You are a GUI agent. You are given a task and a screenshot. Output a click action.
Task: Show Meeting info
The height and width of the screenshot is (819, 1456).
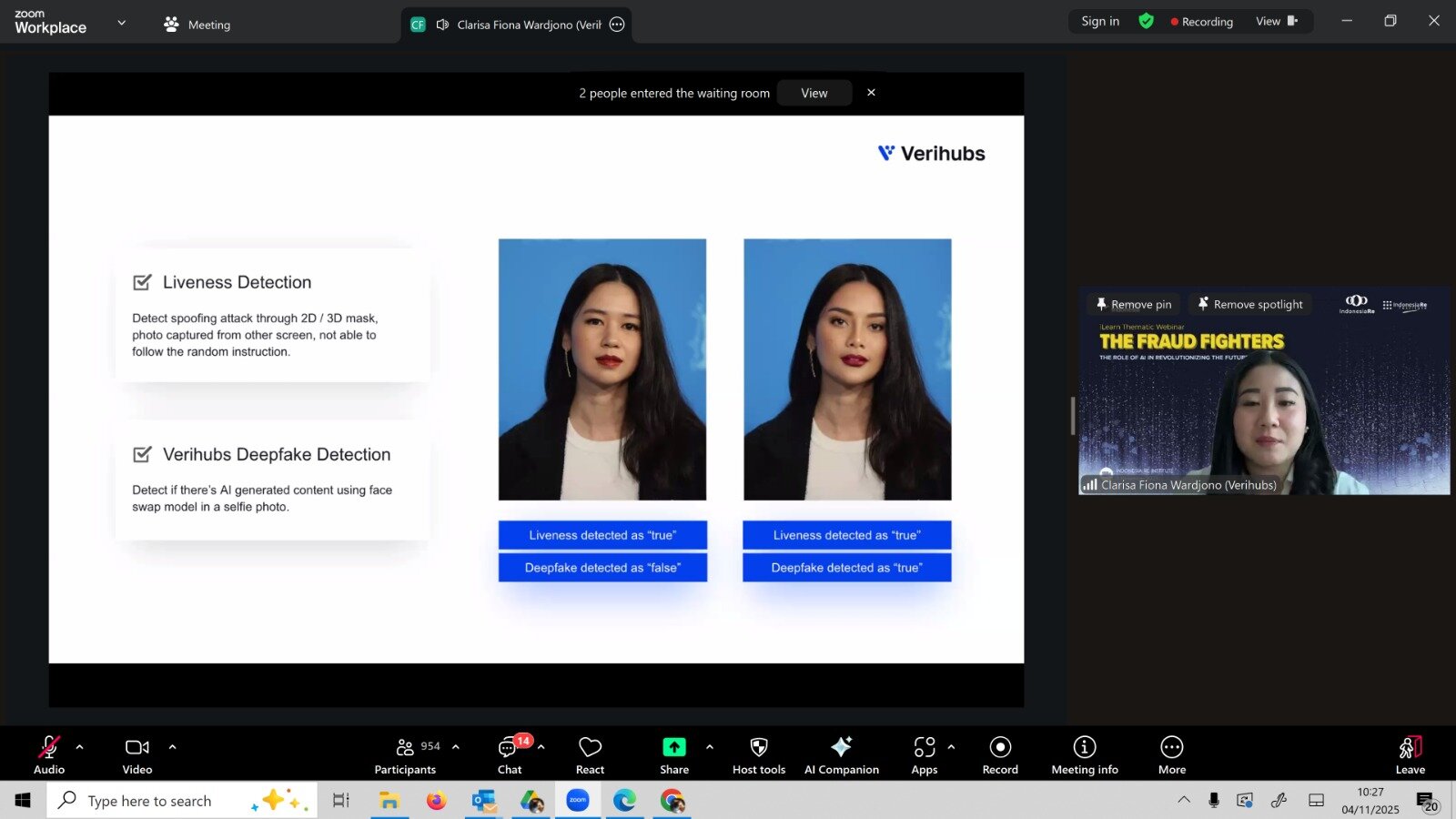pos(1084,753)
